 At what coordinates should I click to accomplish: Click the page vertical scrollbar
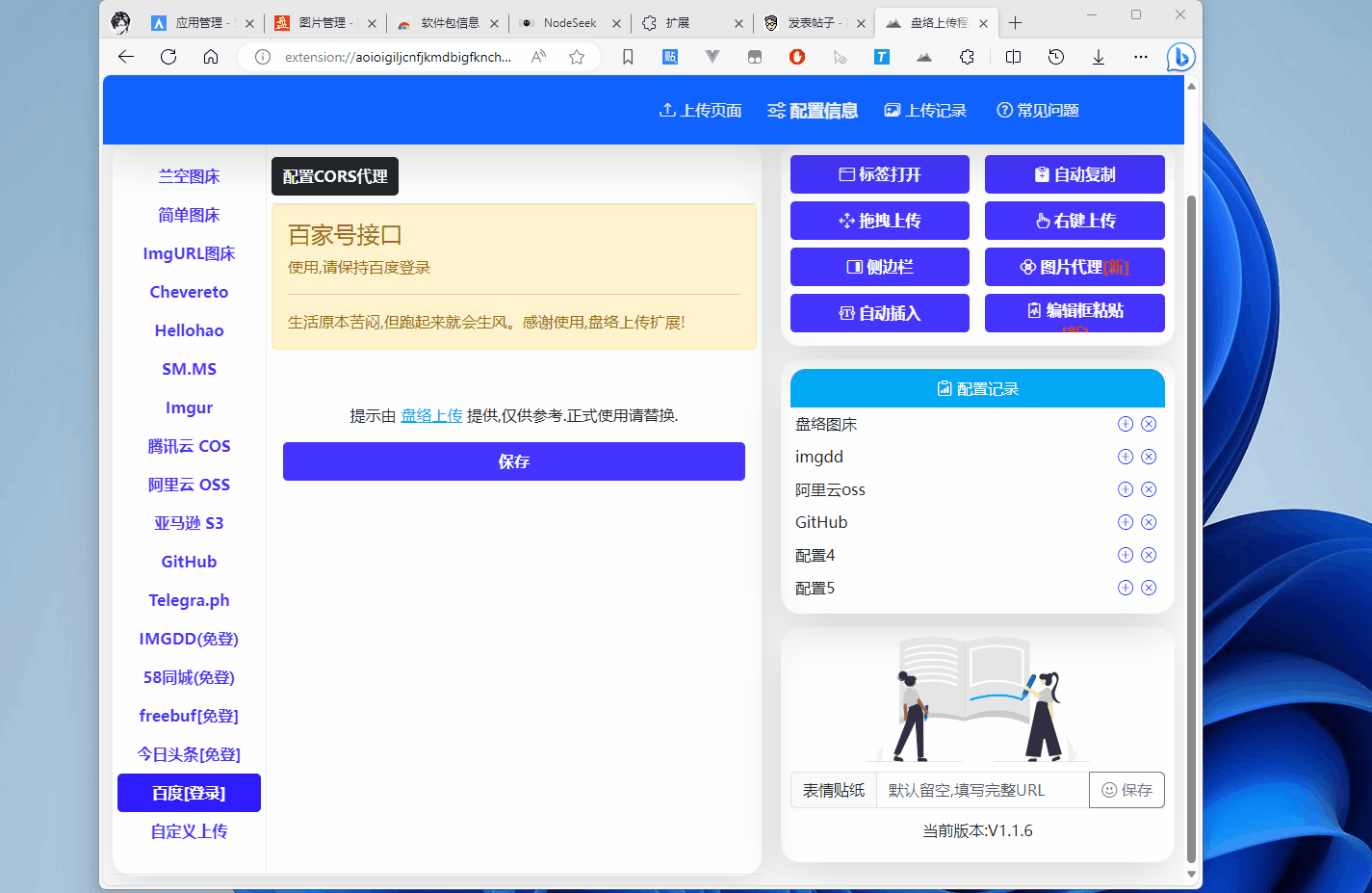click(1192, 528)
